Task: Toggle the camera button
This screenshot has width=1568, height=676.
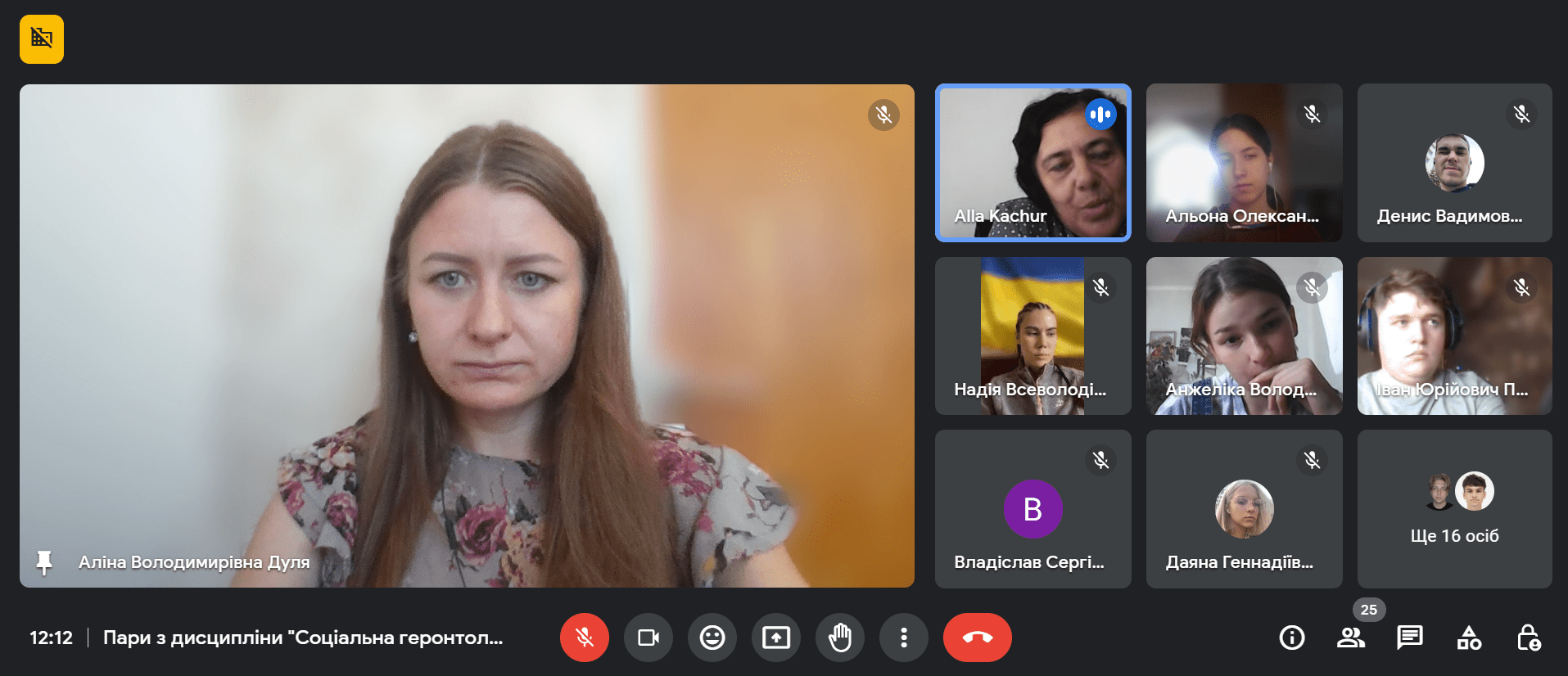Action: [x=648, y=638]
